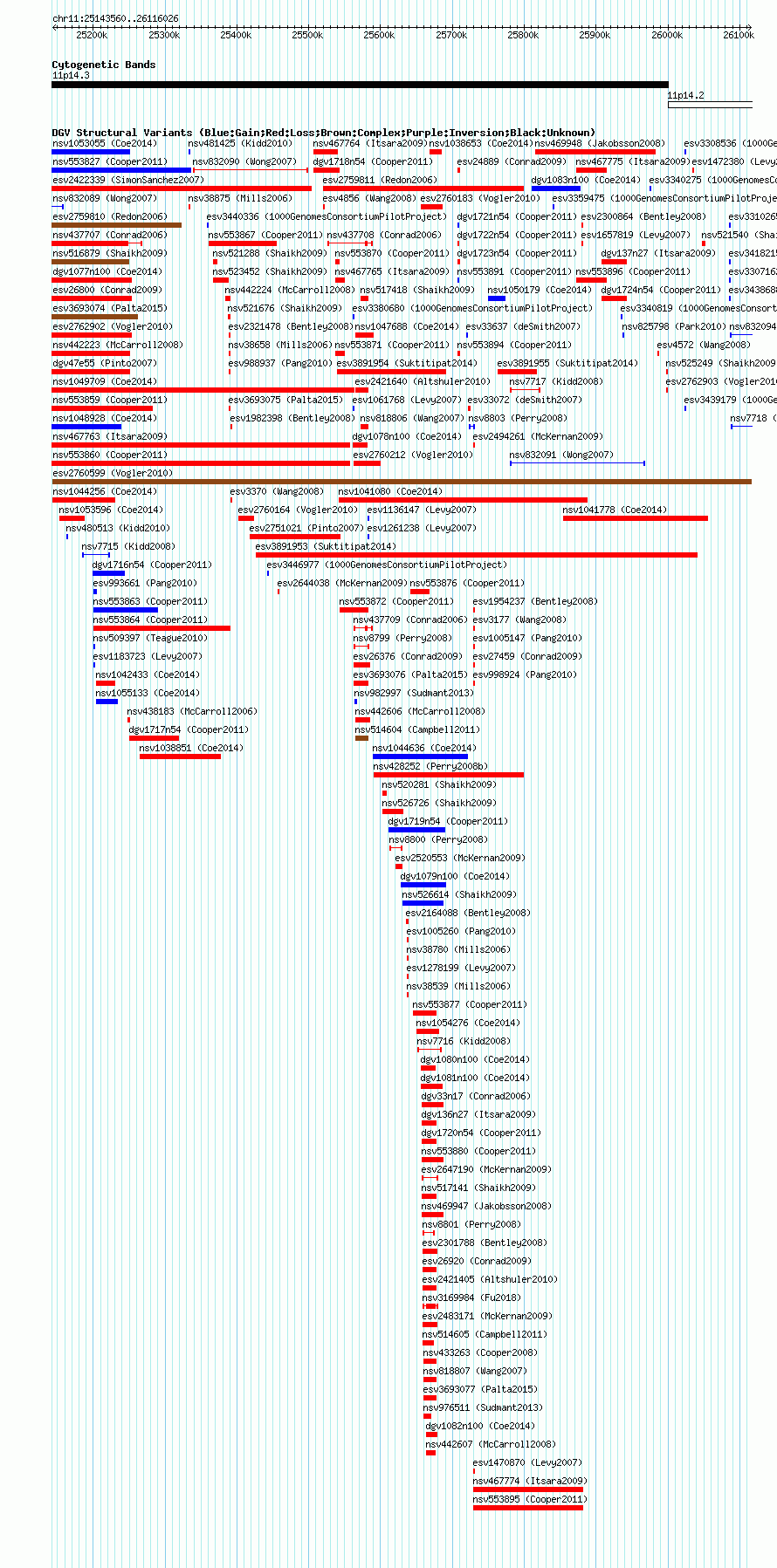777x1568 pixels.
Task: Select variant esv26800 (Conrad2009)
Action: click(107, 290)
